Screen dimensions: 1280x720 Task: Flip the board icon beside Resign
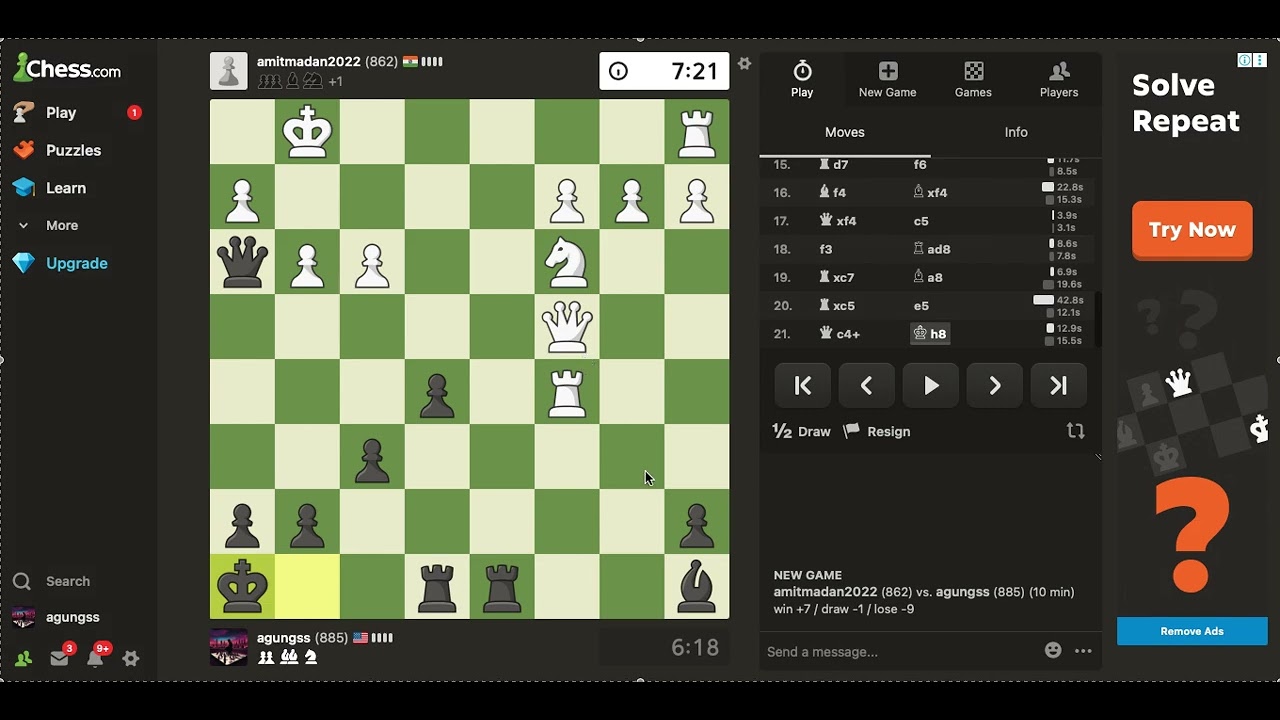click(1076, 431)
